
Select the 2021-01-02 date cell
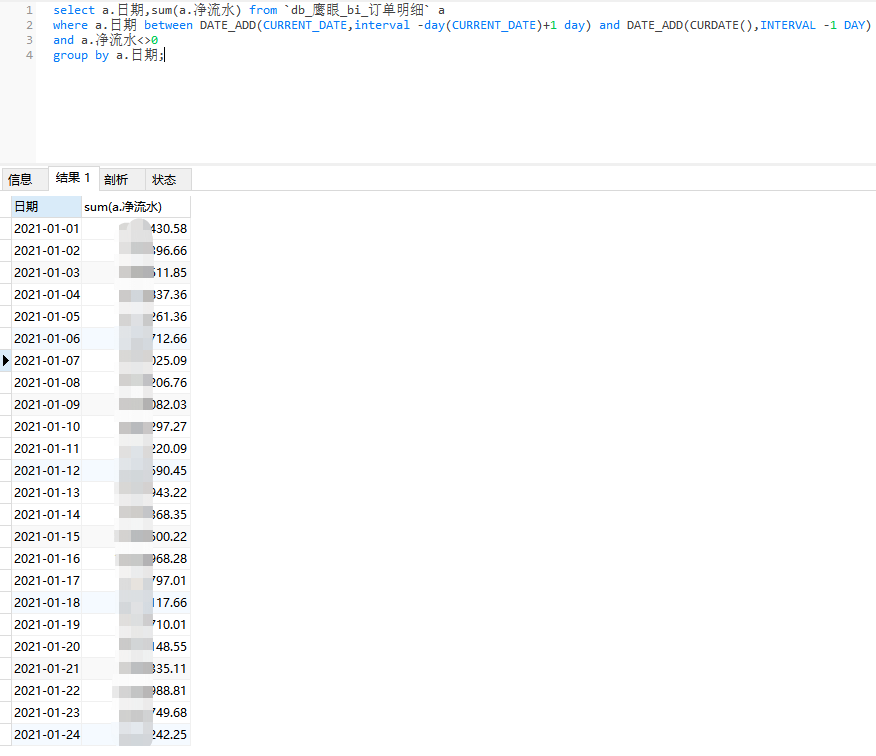coord(46,250)
